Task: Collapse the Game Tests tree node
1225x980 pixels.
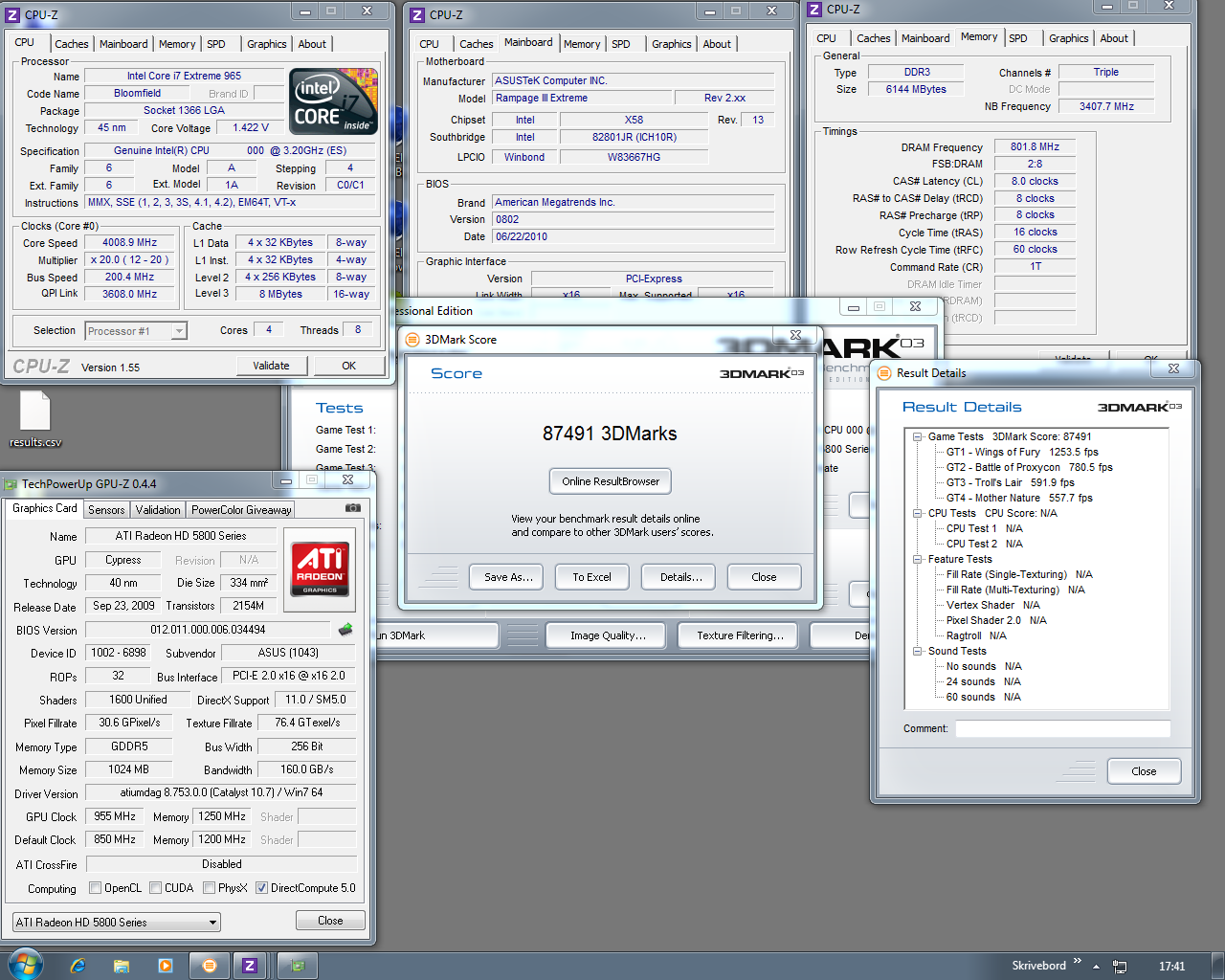Action: pyautogui.click(x=917, y=436)
